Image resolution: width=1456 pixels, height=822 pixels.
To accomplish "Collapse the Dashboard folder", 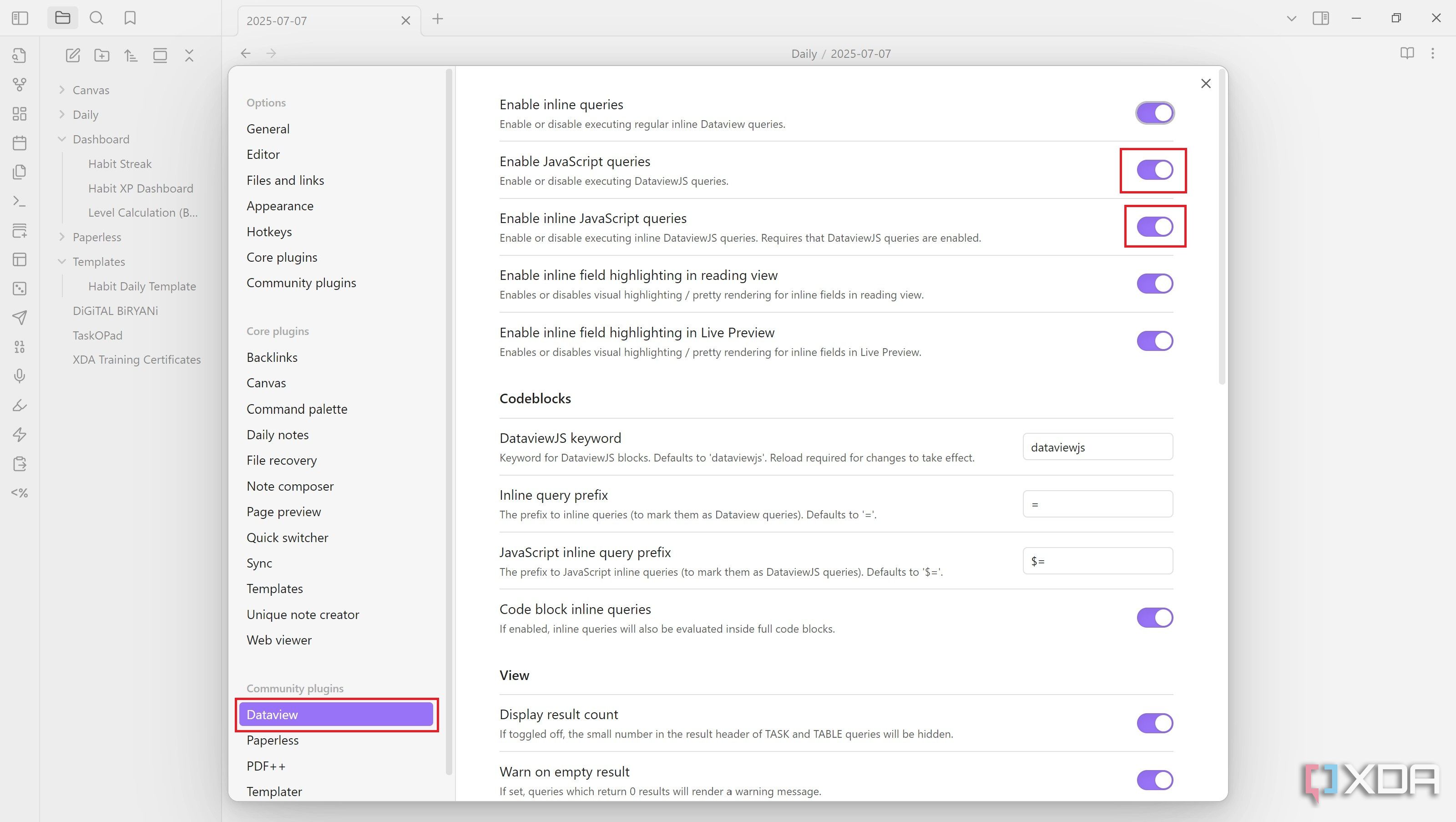I will (x=61, y=139).
